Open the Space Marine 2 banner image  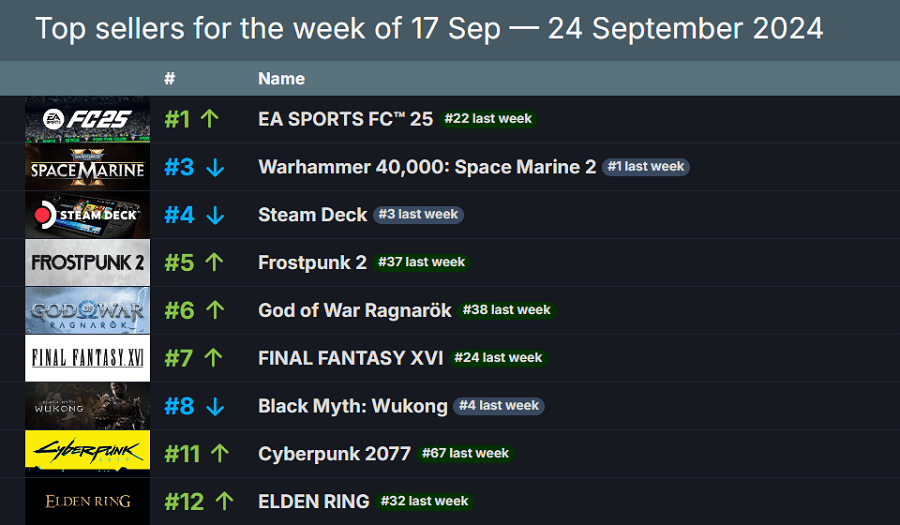[x=87, y=167]
